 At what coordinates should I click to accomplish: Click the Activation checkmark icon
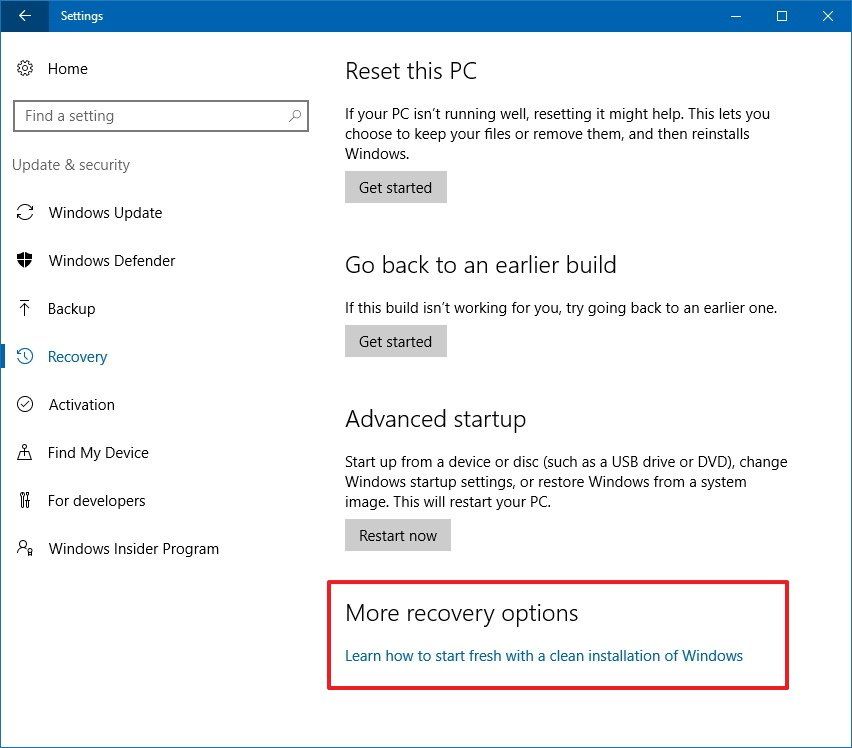(x=25, y=404)
